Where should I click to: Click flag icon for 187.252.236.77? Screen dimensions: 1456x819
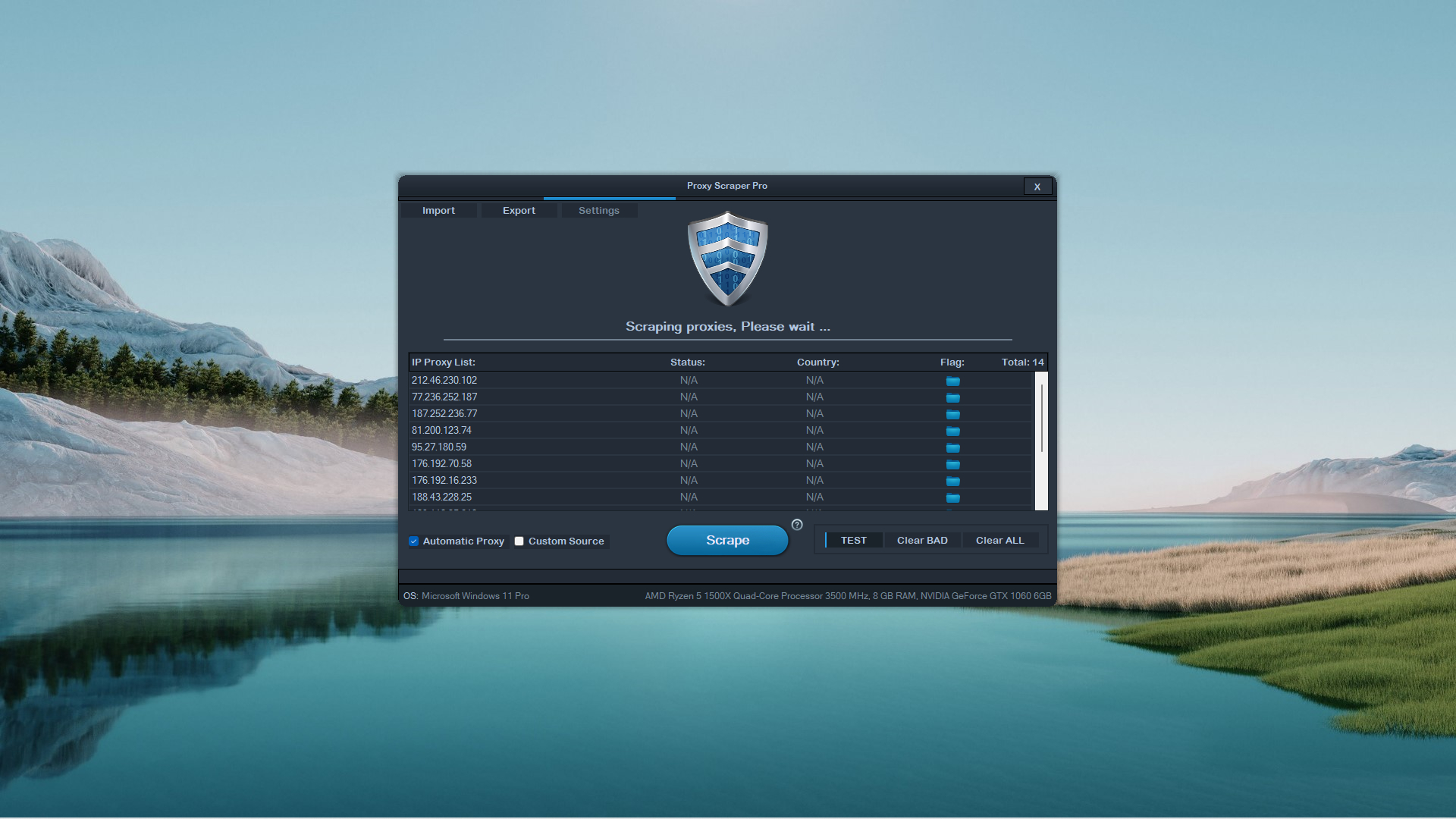pos(953,414)
